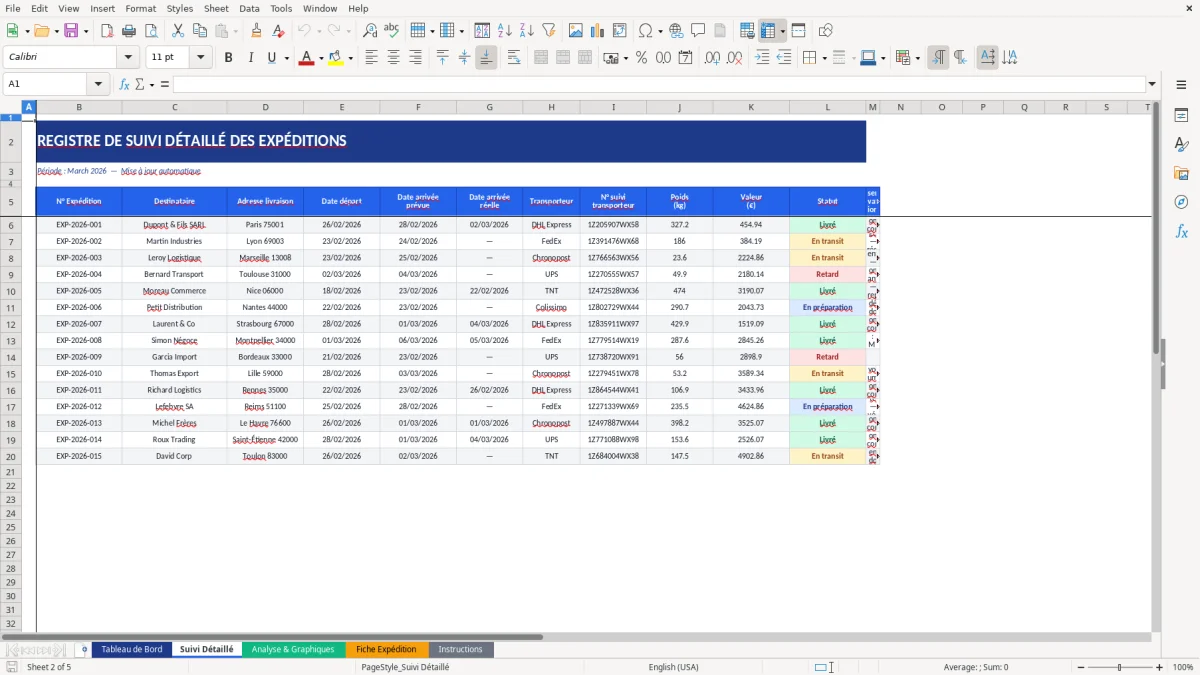Click Define Print Area icon

click(x=747, y=31)
